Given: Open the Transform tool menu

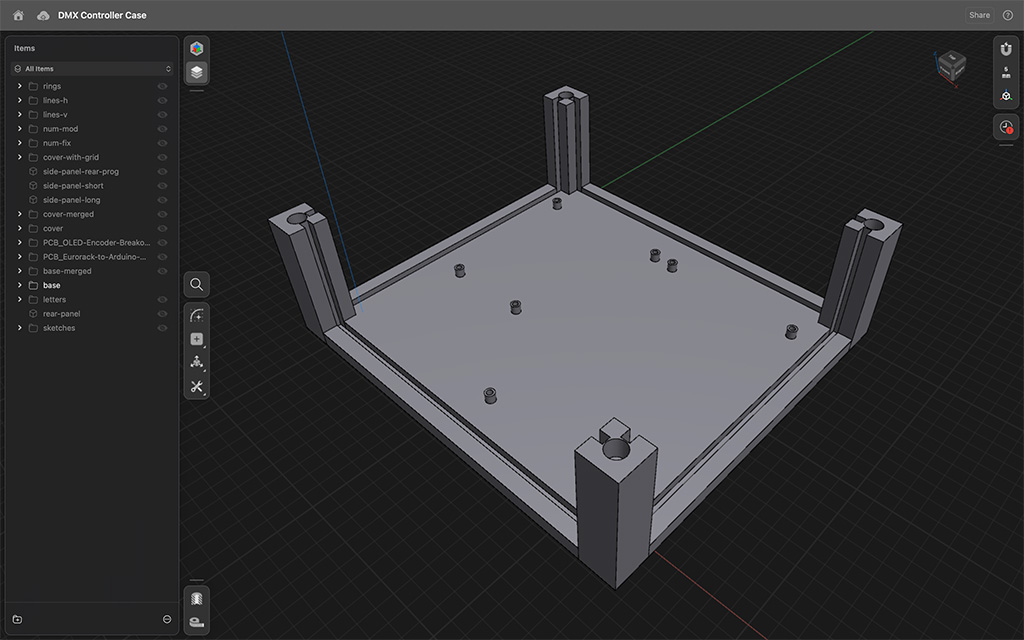Looking at the screenshot, I should tap(197, 363).
